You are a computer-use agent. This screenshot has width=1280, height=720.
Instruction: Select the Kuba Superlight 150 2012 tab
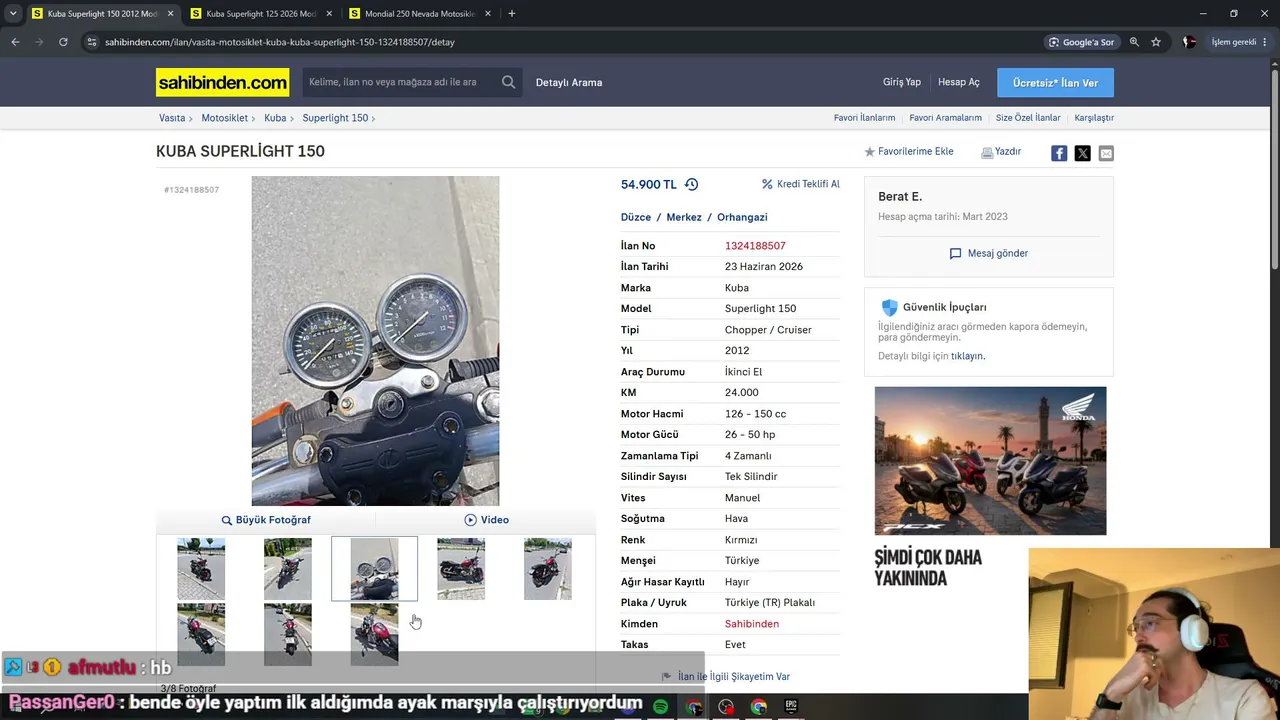(102, 14)
